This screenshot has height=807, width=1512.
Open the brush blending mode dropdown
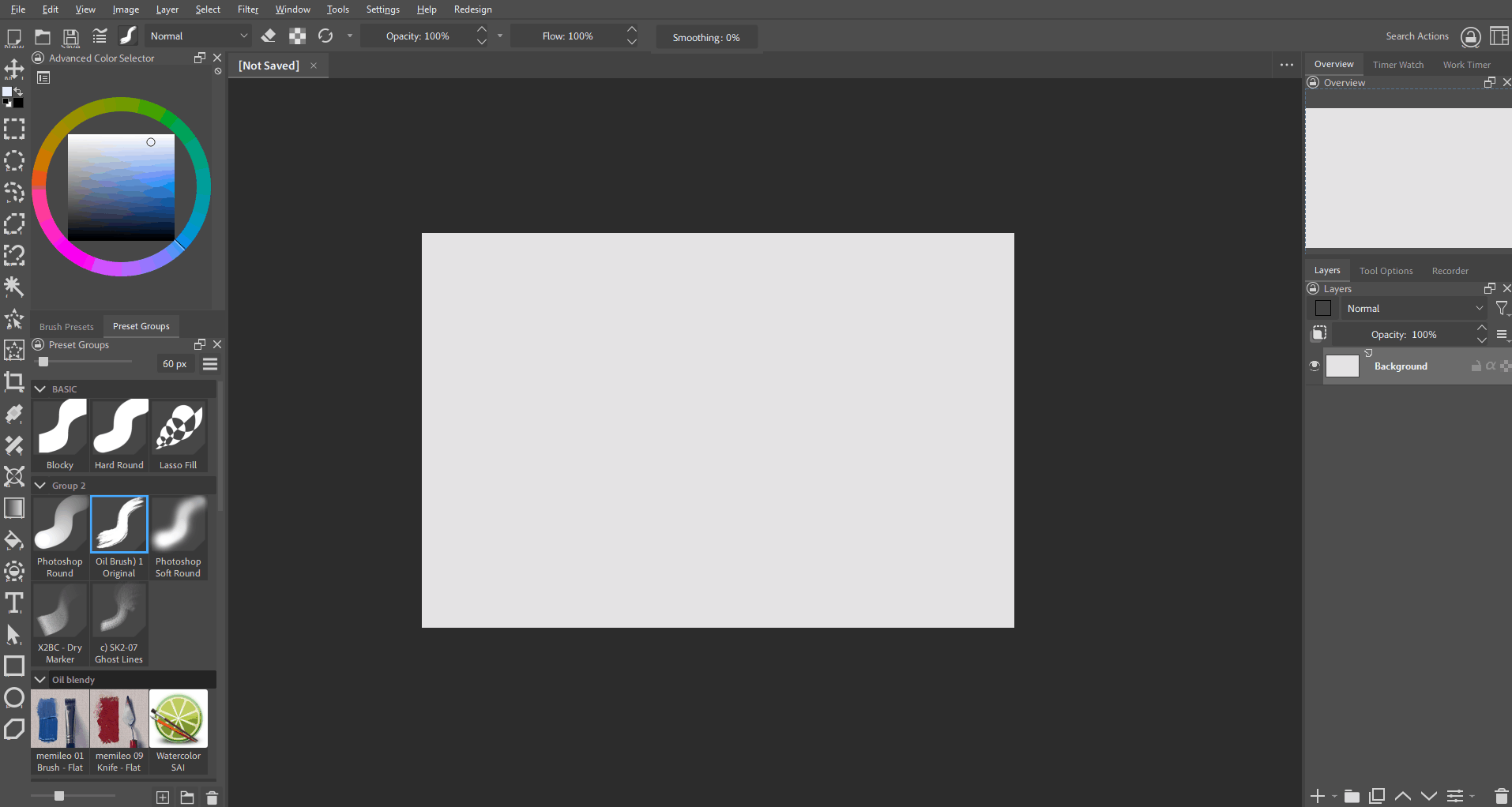(x=199, y=36)
